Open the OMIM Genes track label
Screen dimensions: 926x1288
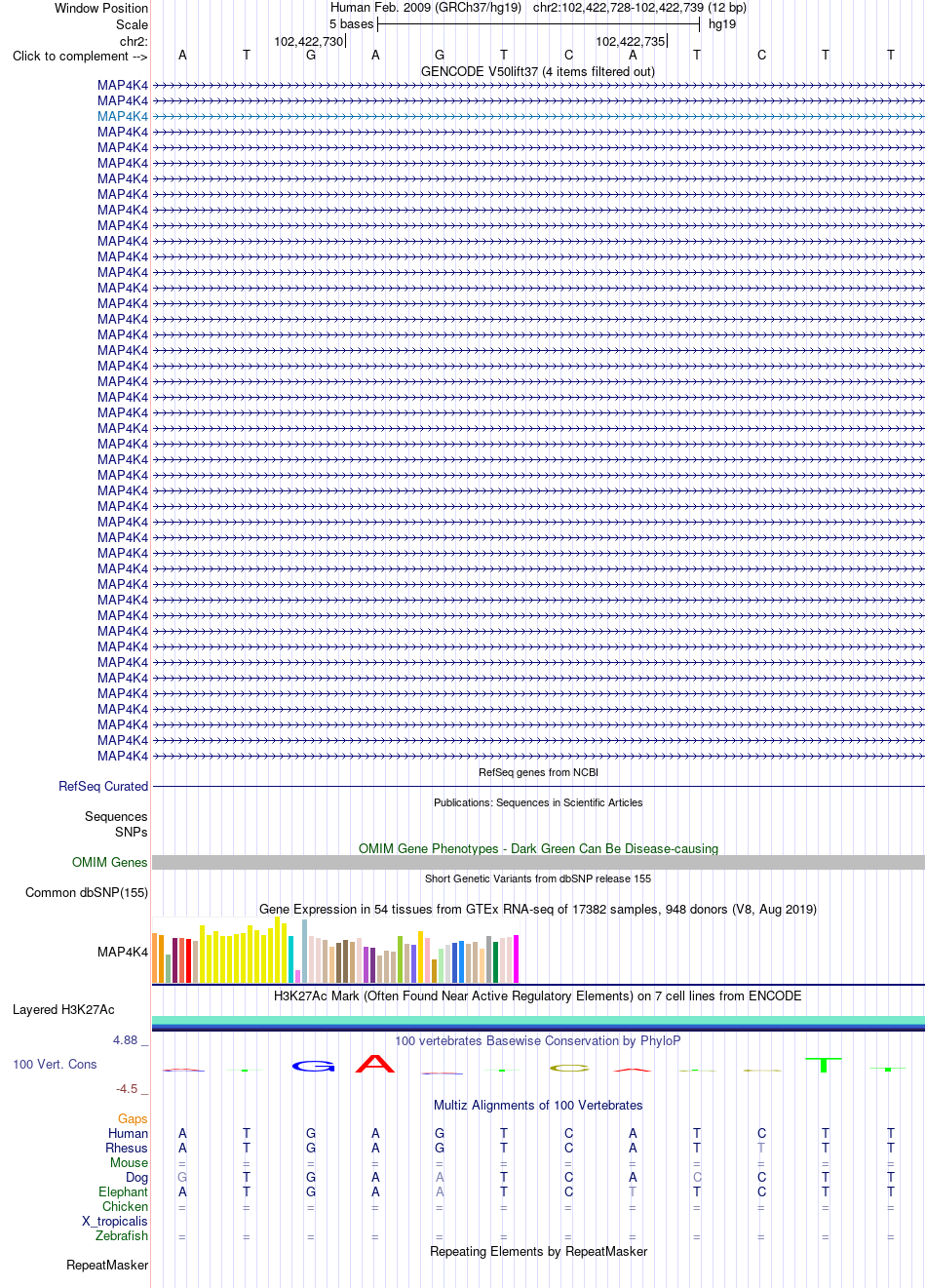pyautogui.click(x=110, y=862)
